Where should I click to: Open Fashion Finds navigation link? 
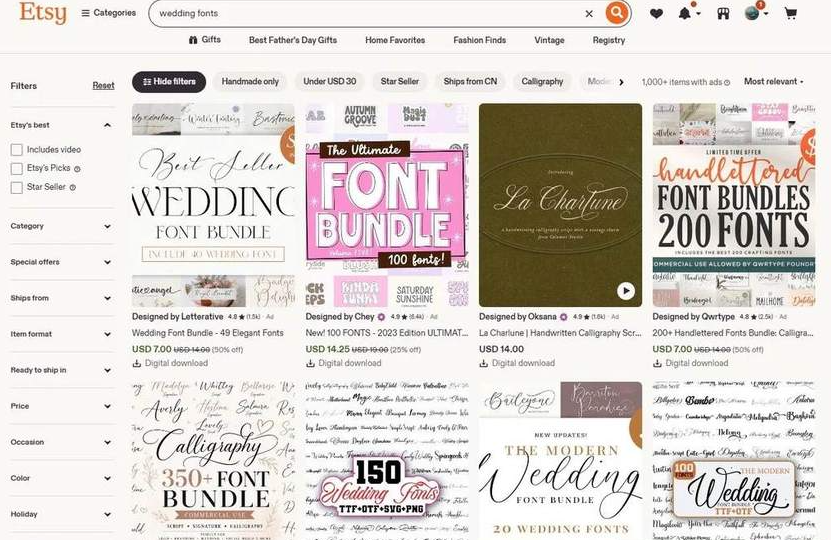(479, 40)
